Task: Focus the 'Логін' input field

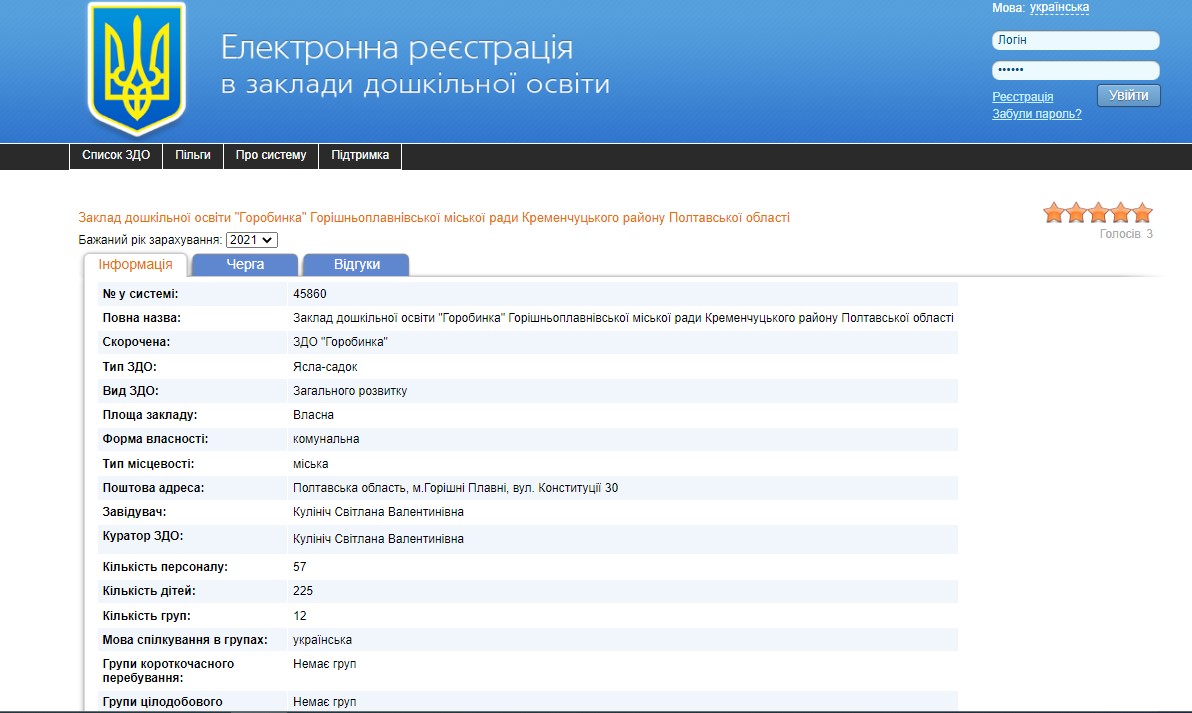Action: [x=1075, y=40]
